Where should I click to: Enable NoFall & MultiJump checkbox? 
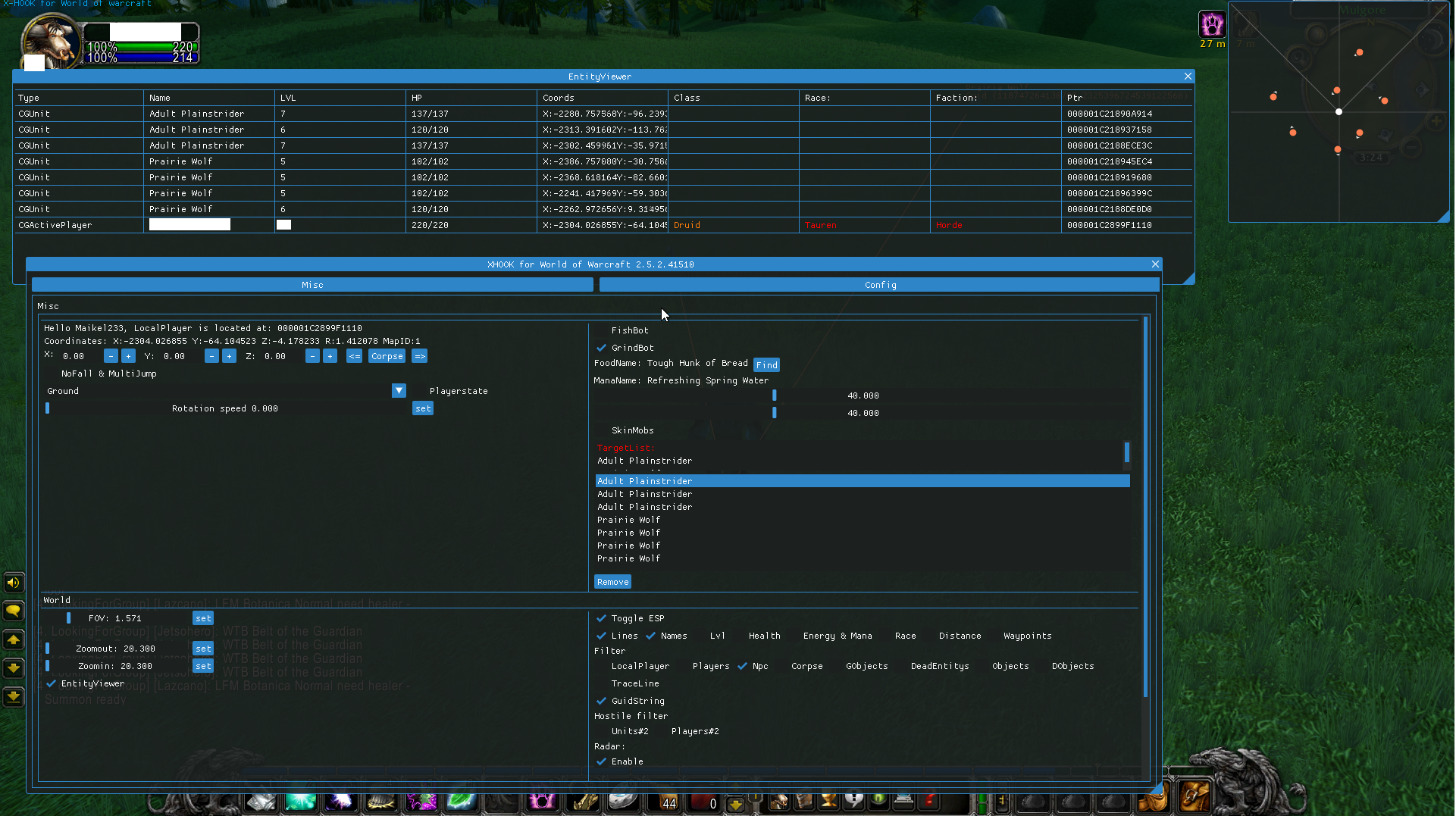click(51, 374)
